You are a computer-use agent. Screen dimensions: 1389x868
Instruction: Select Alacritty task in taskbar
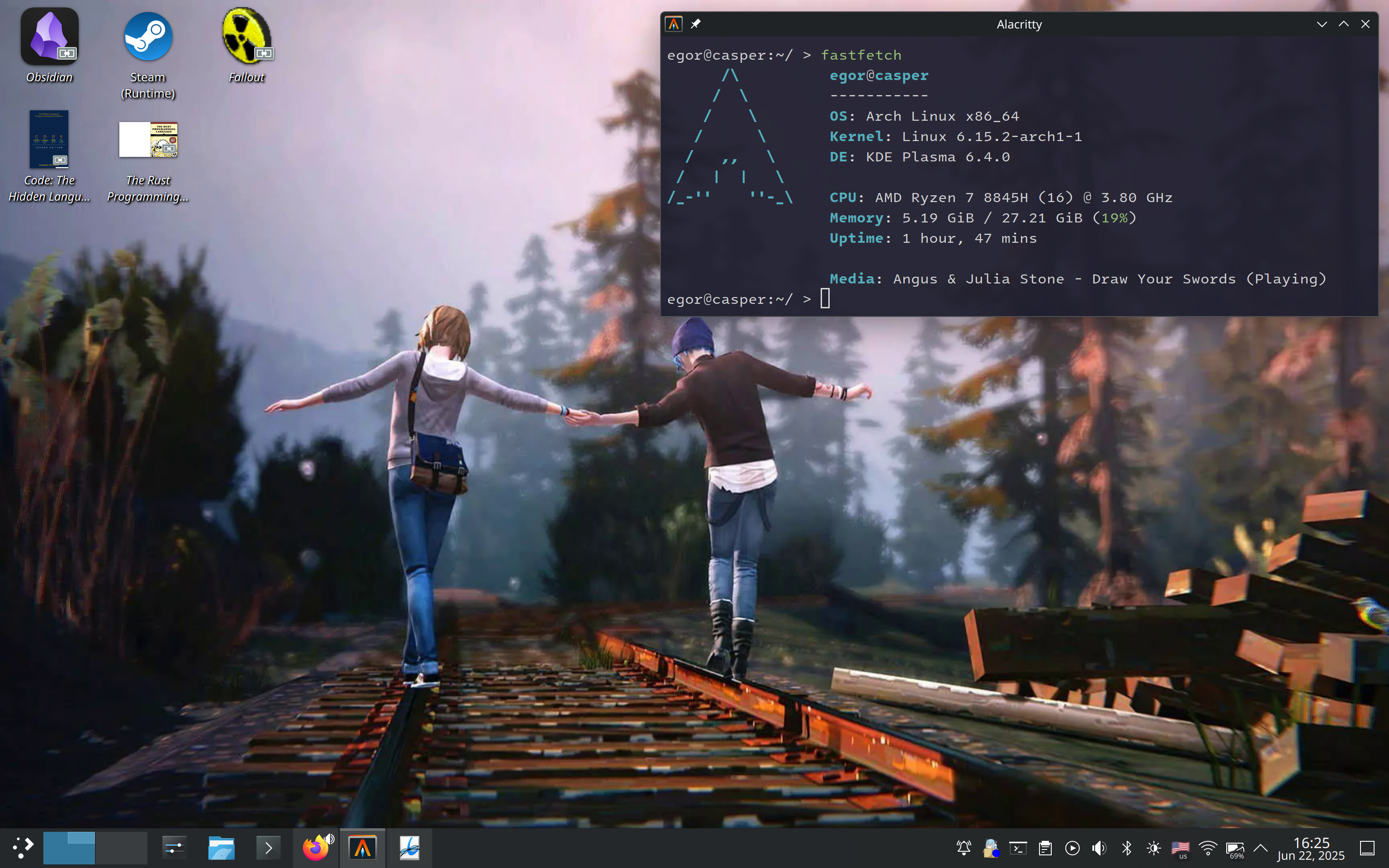pos(363,848)
